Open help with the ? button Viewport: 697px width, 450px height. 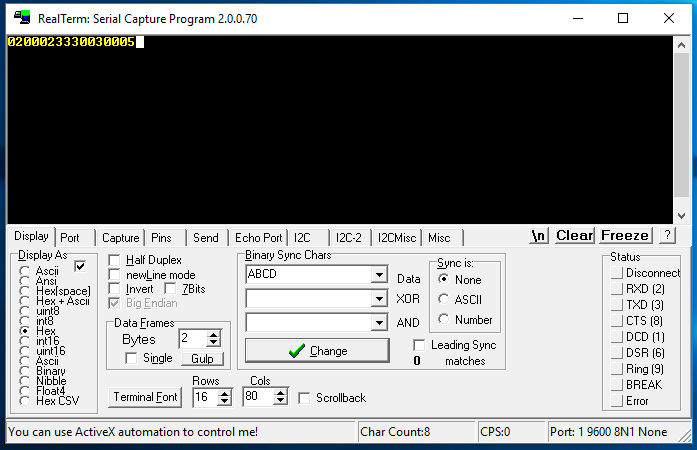pos(667,236)
